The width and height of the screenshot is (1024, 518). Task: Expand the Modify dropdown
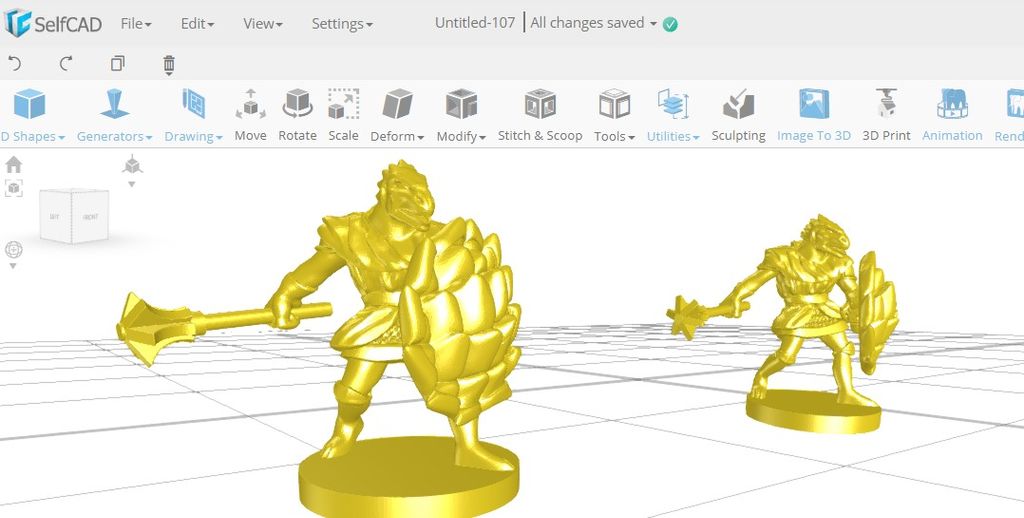[461, 116]
